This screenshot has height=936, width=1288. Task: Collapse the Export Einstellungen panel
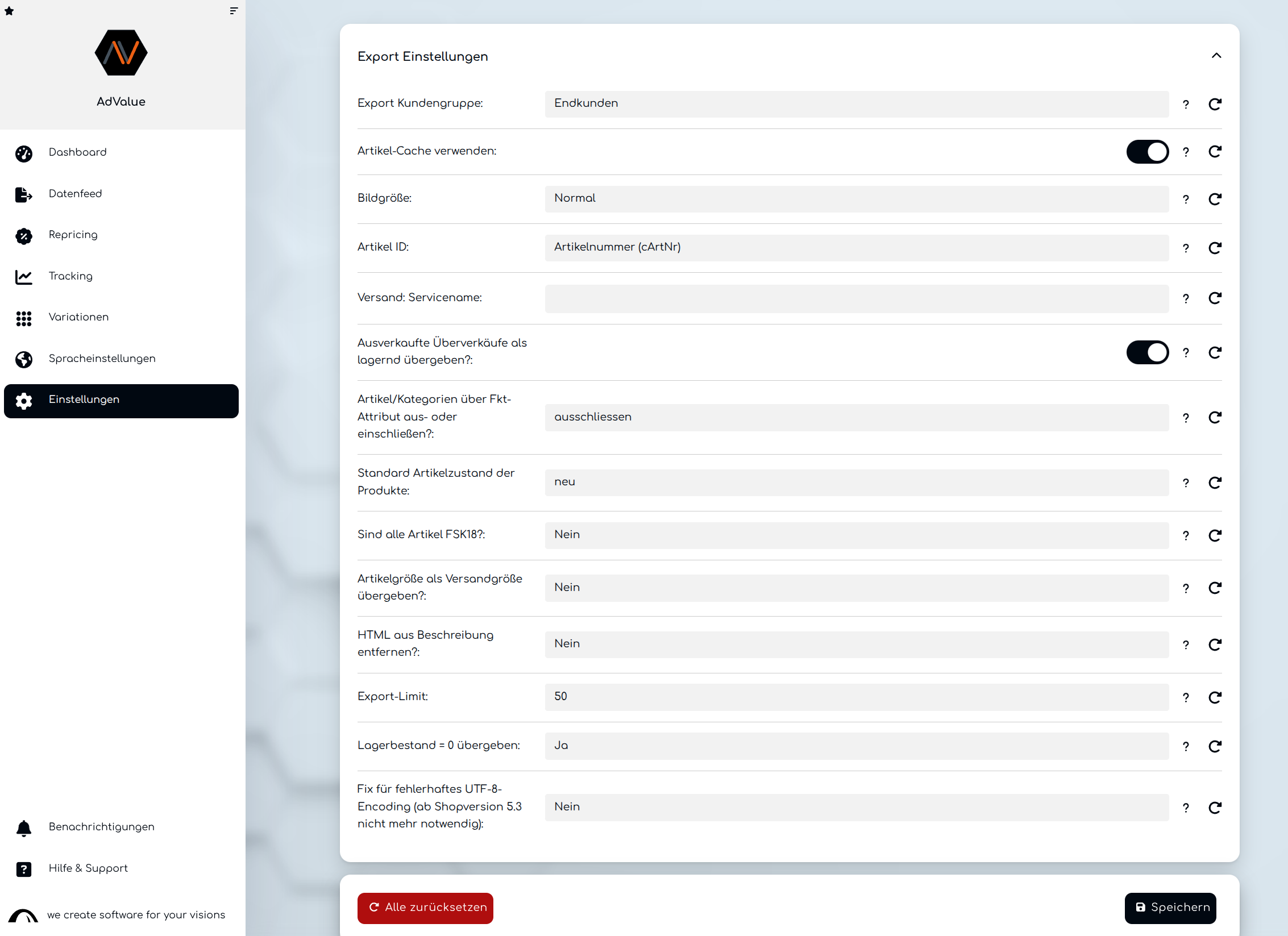(1216, 56)
